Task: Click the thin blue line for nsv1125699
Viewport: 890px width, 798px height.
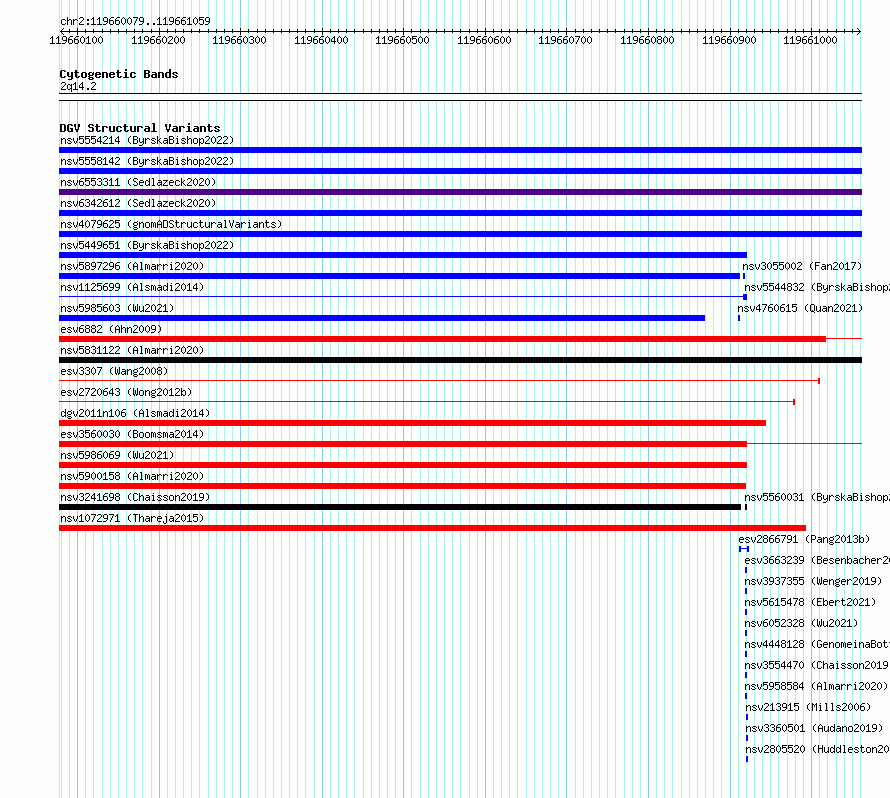Action: coord(401,297)
